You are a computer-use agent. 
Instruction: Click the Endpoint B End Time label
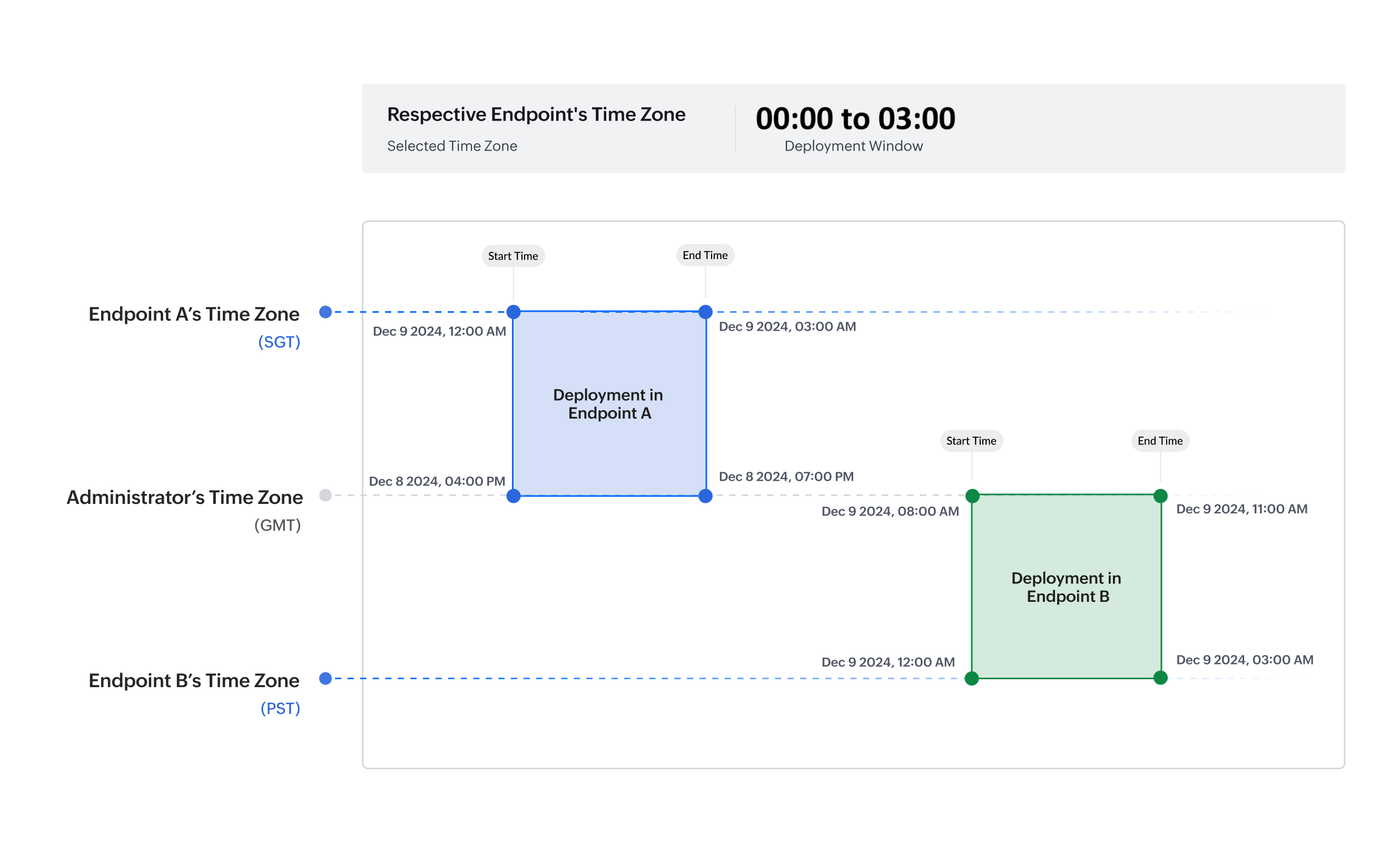coord(1160,441)
